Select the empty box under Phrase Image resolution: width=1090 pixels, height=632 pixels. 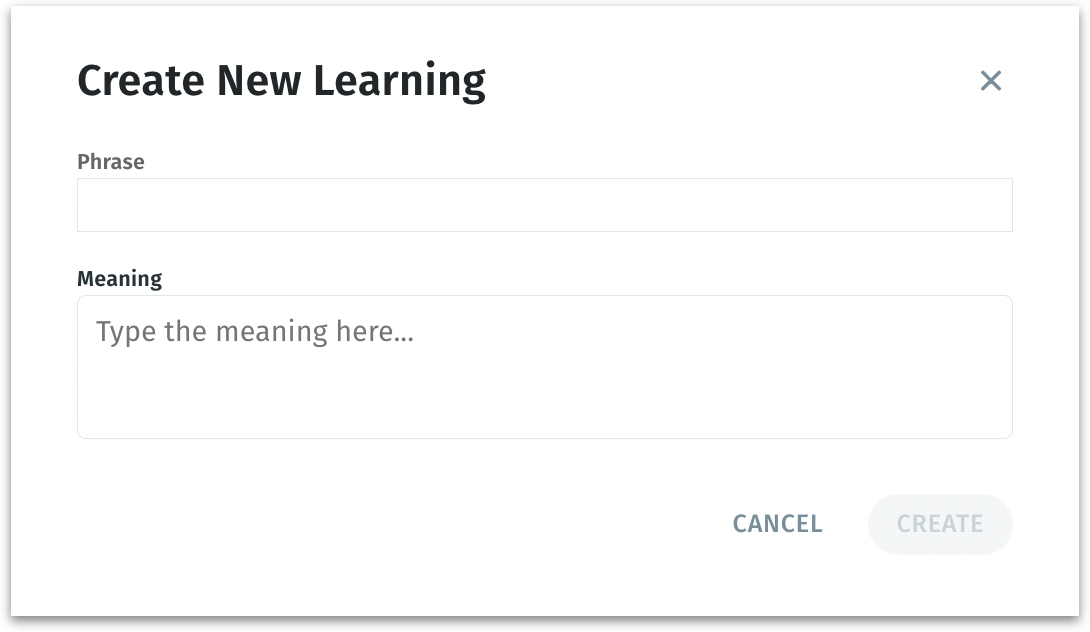544,205
